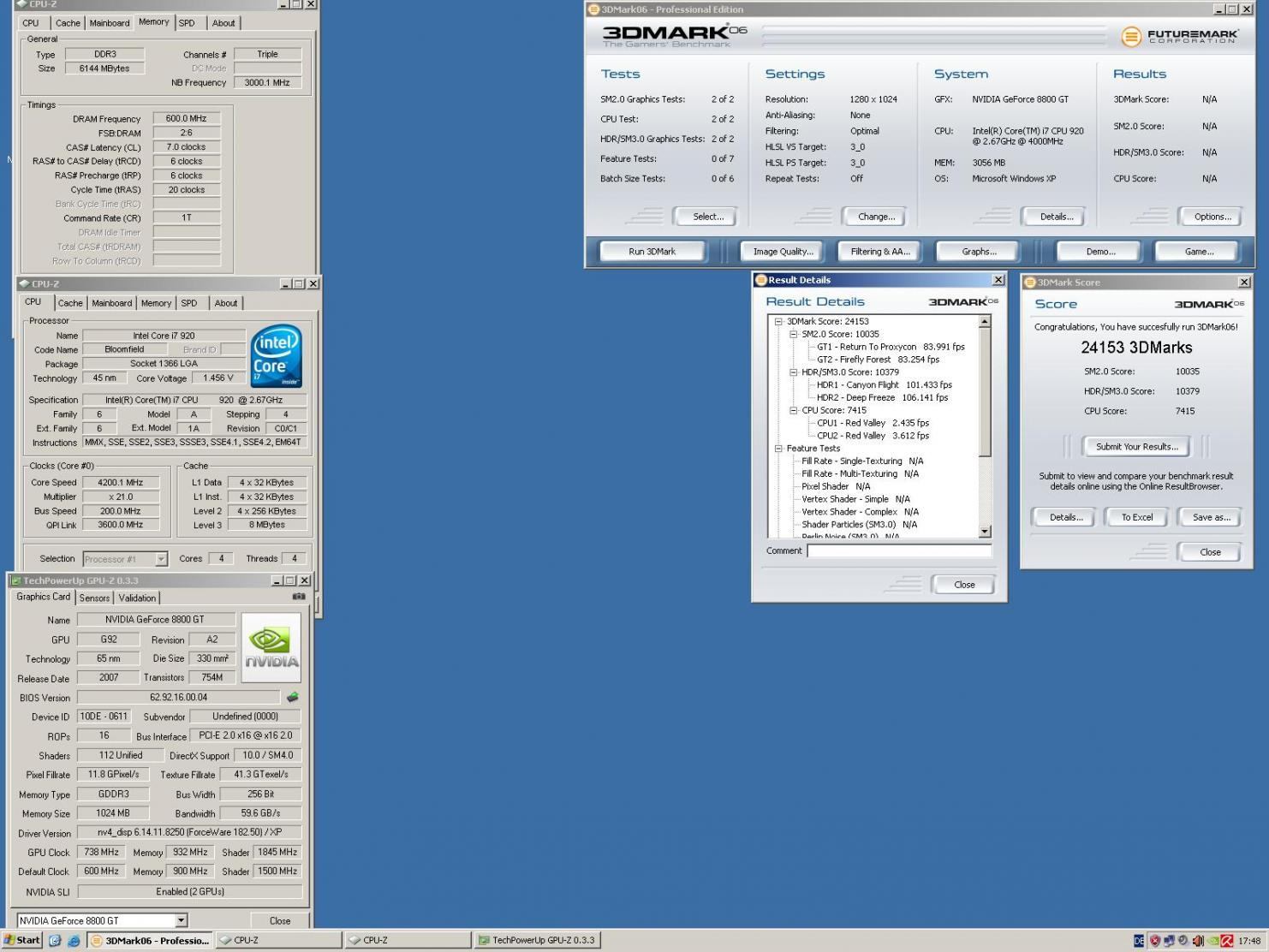1269x952 pixels.
Task: Switch to TechPowerUp GPU-Z taskbar button
Action: [x=537, y=940]
